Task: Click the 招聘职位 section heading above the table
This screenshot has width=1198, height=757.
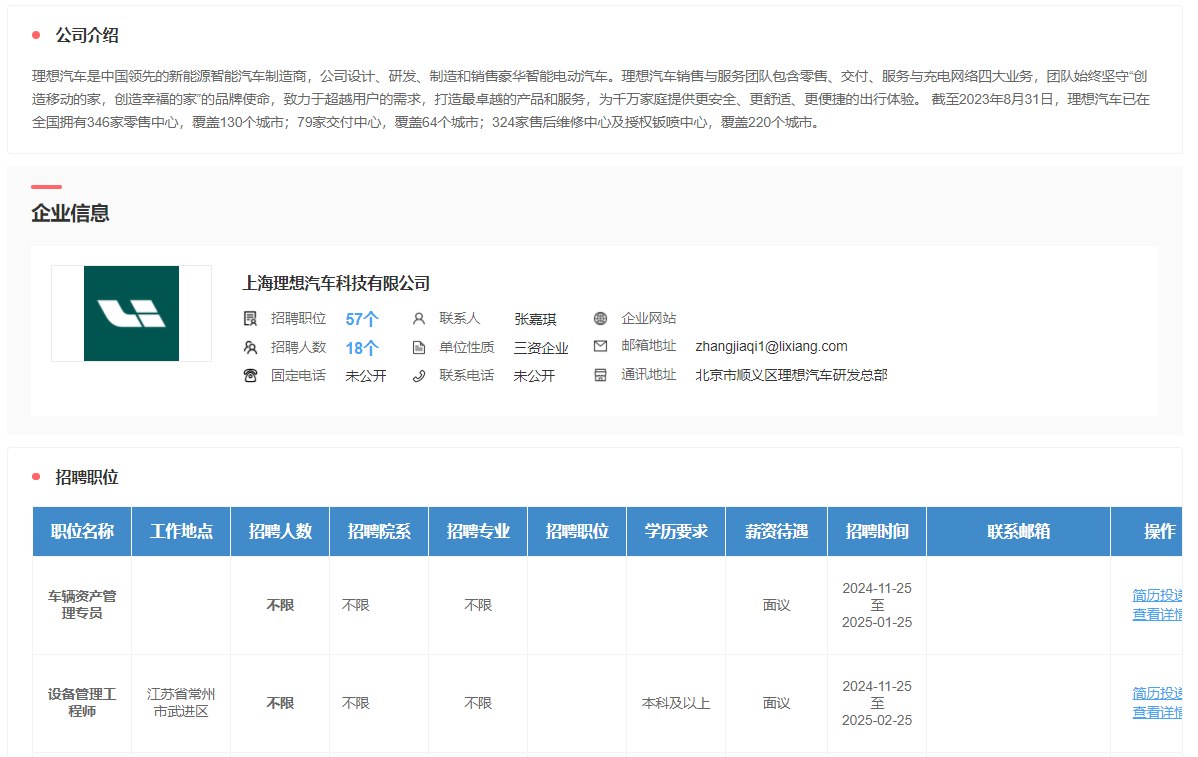Action: point(87,477)
